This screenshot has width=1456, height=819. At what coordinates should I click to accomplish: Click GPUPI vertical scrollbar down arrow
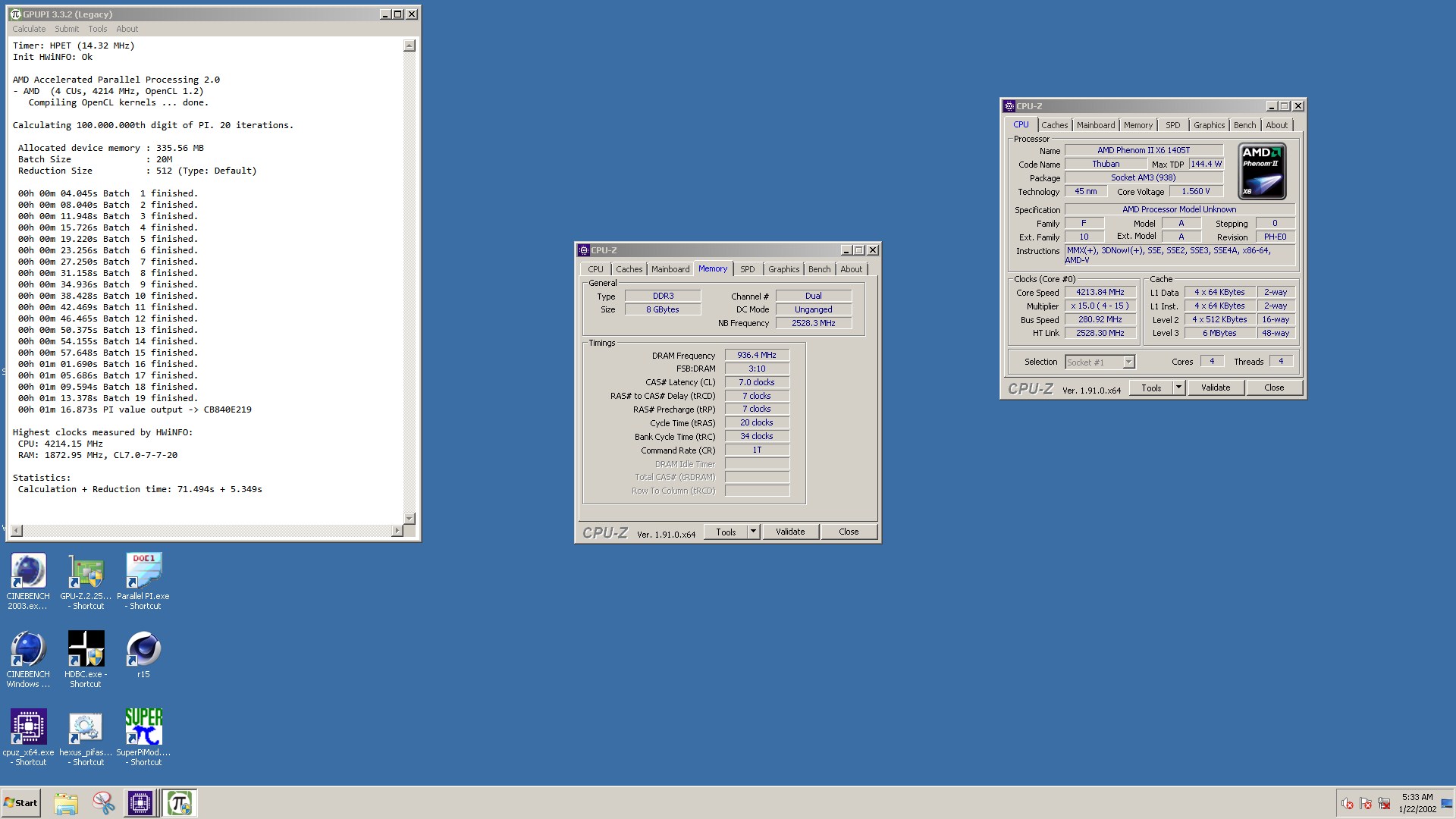[409, 519]
